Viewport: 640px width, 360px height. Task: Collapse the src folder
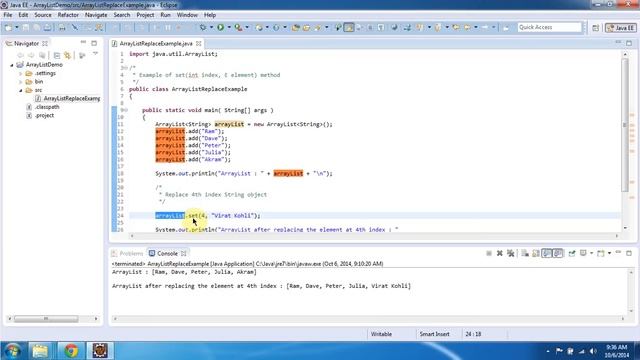click(x=20, y=90)
